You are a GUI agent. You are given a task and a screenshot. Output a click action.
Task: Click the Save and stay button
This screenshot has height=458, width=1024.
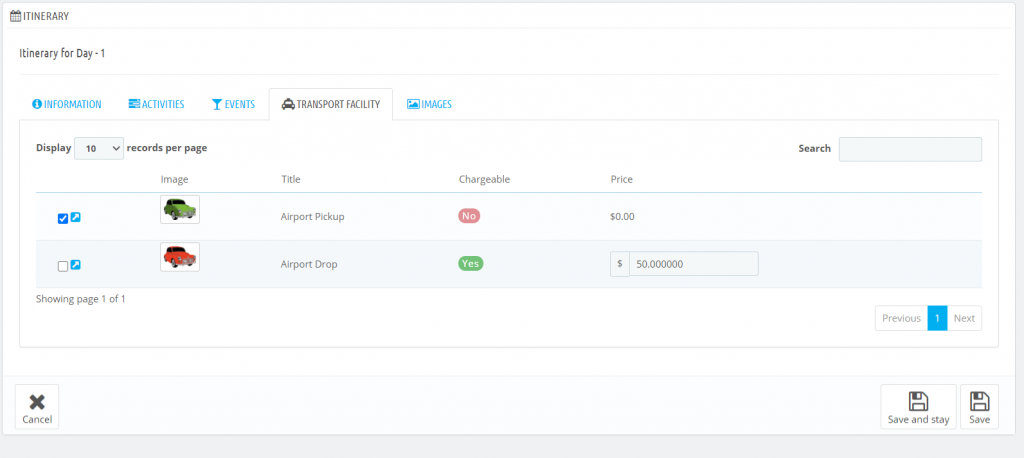coord(918,406)
